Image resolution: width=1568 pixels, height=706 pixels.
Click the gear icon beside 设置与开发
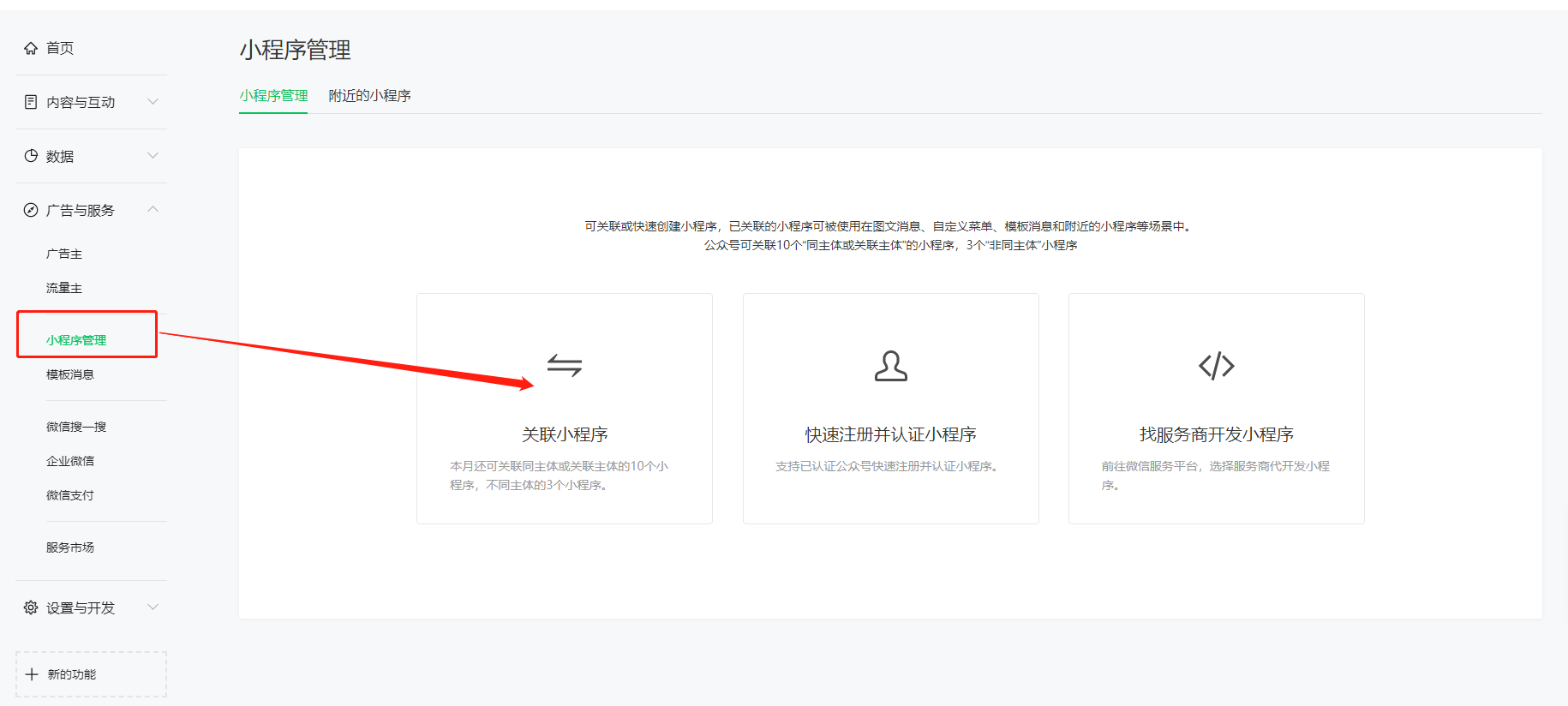tap(31, 607)
